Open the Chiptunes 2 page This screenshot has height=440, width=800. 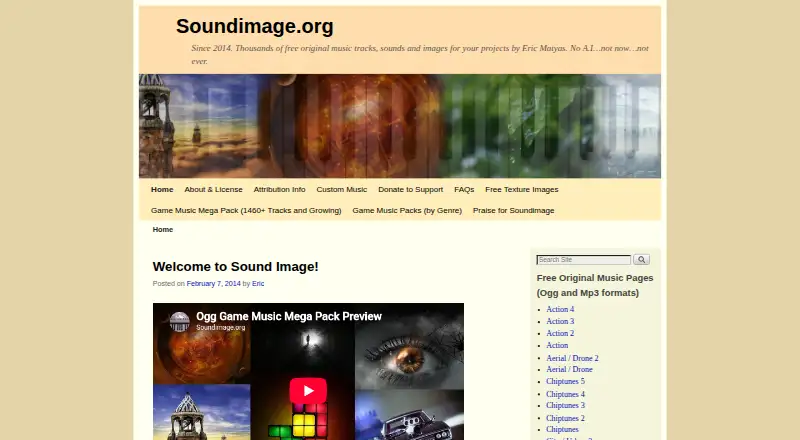(x=565, y=418)
